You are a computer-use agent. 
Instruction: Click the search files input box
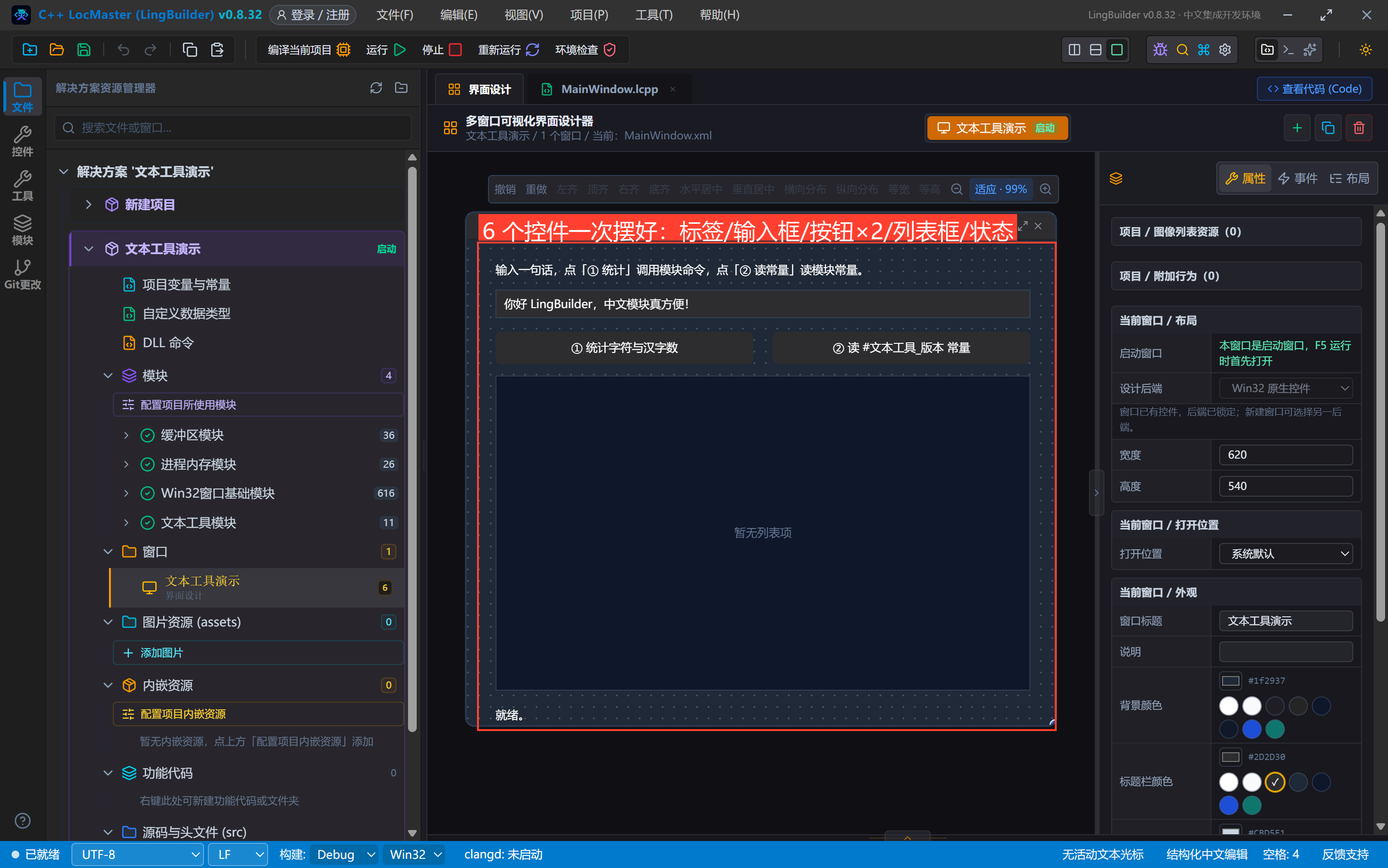coord(233,127)
